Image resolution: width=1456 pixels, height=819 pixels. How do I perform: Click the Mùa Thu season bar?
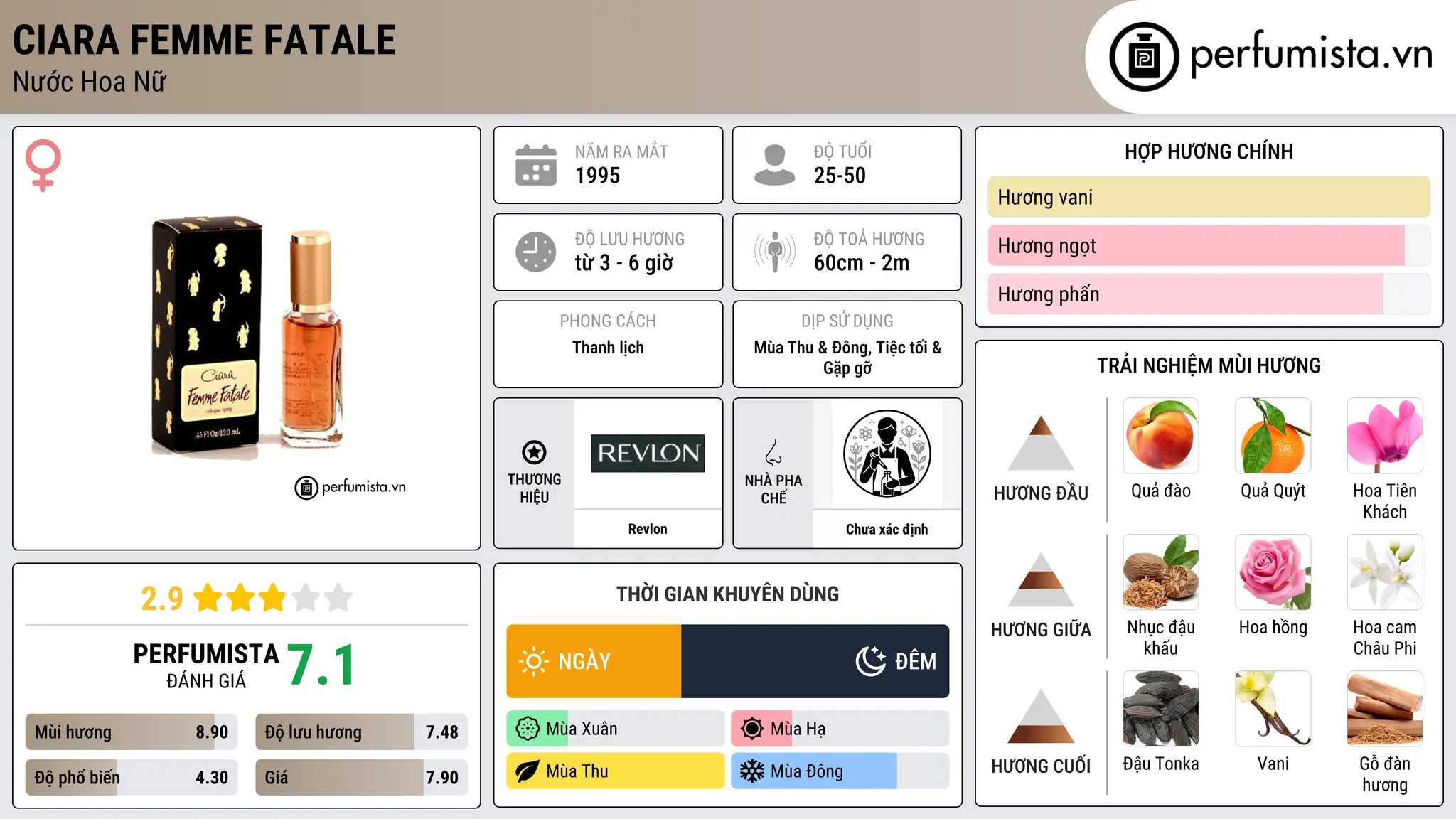coord(616,771)
